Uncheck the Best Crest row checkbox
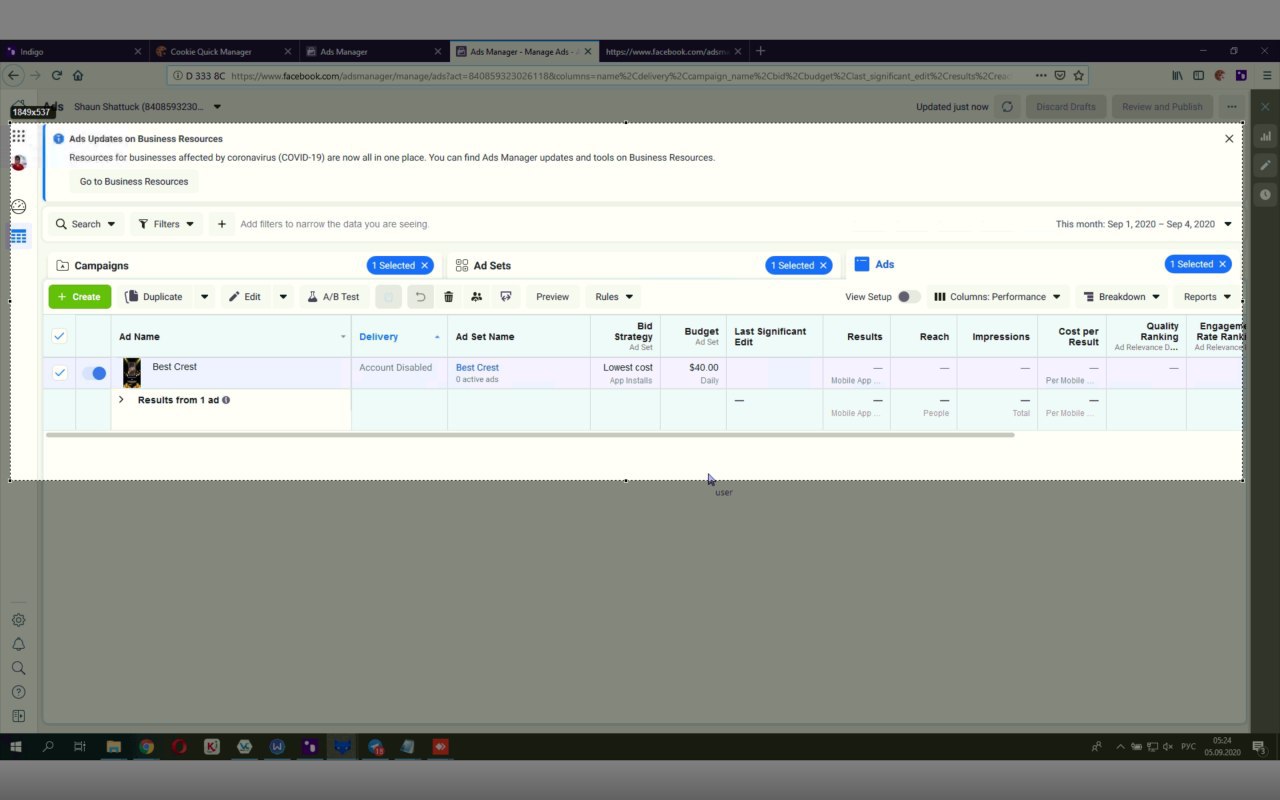This screenshot has height=800, width=1280. (60, 373)
